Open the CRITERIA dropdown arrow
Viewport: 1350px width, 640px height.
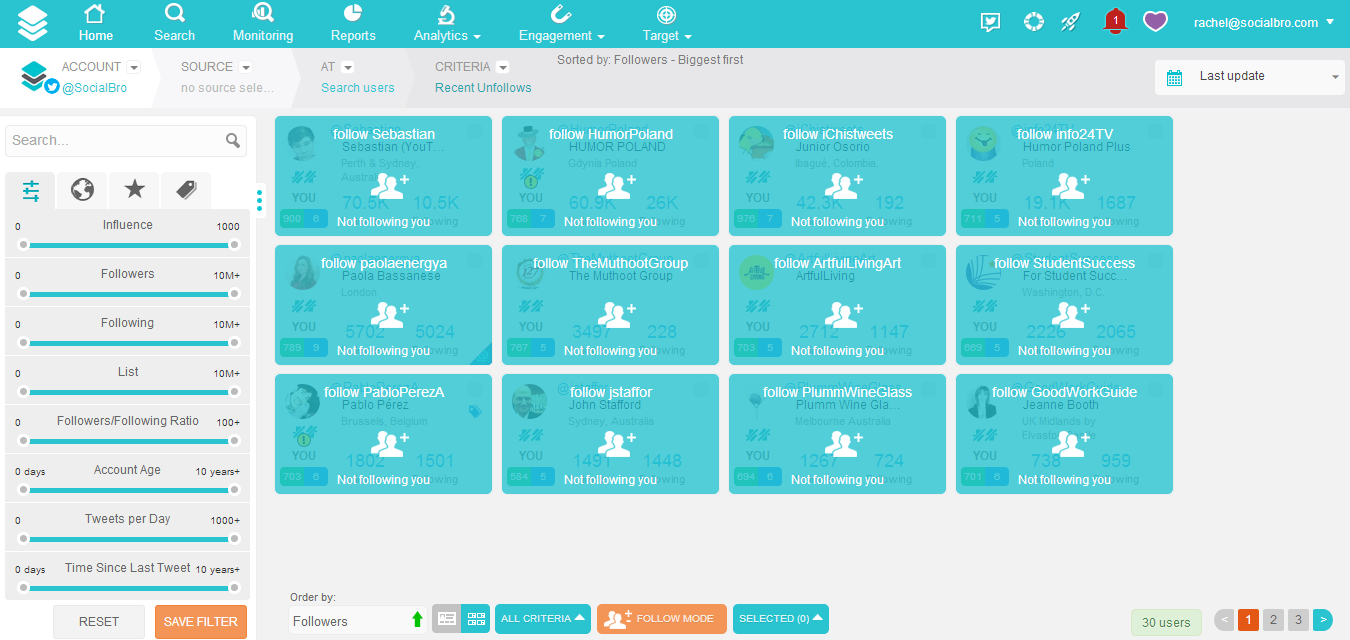coord(503,67)
